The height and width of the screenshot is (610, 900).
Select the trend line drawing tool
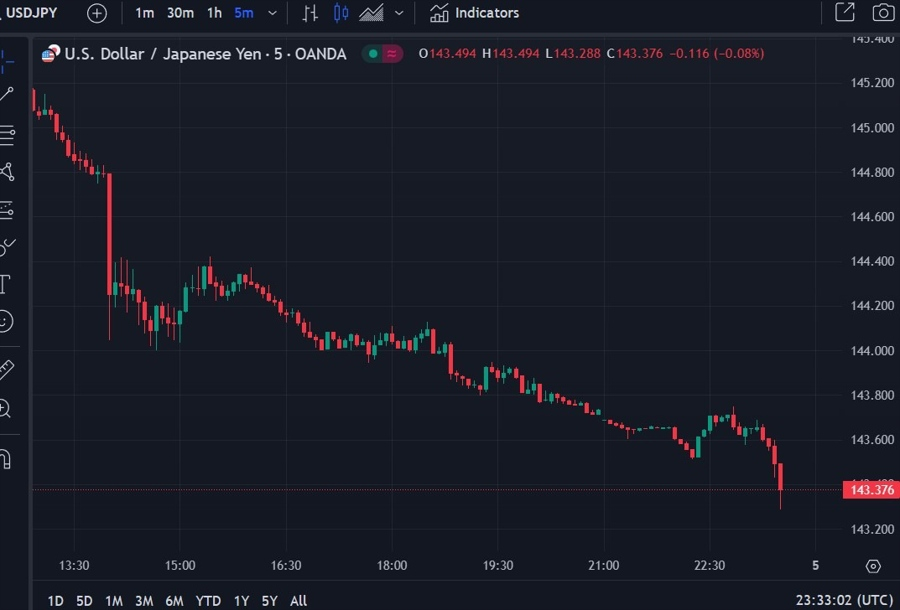coord(7,95)
